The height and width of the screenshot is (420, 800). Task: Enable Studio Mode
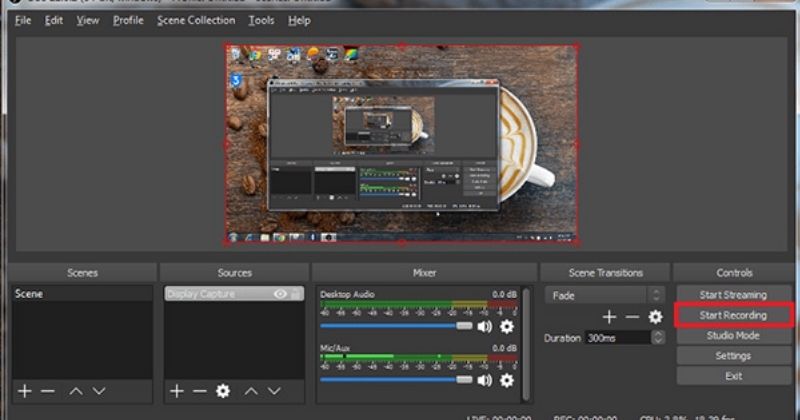point(733,335)
